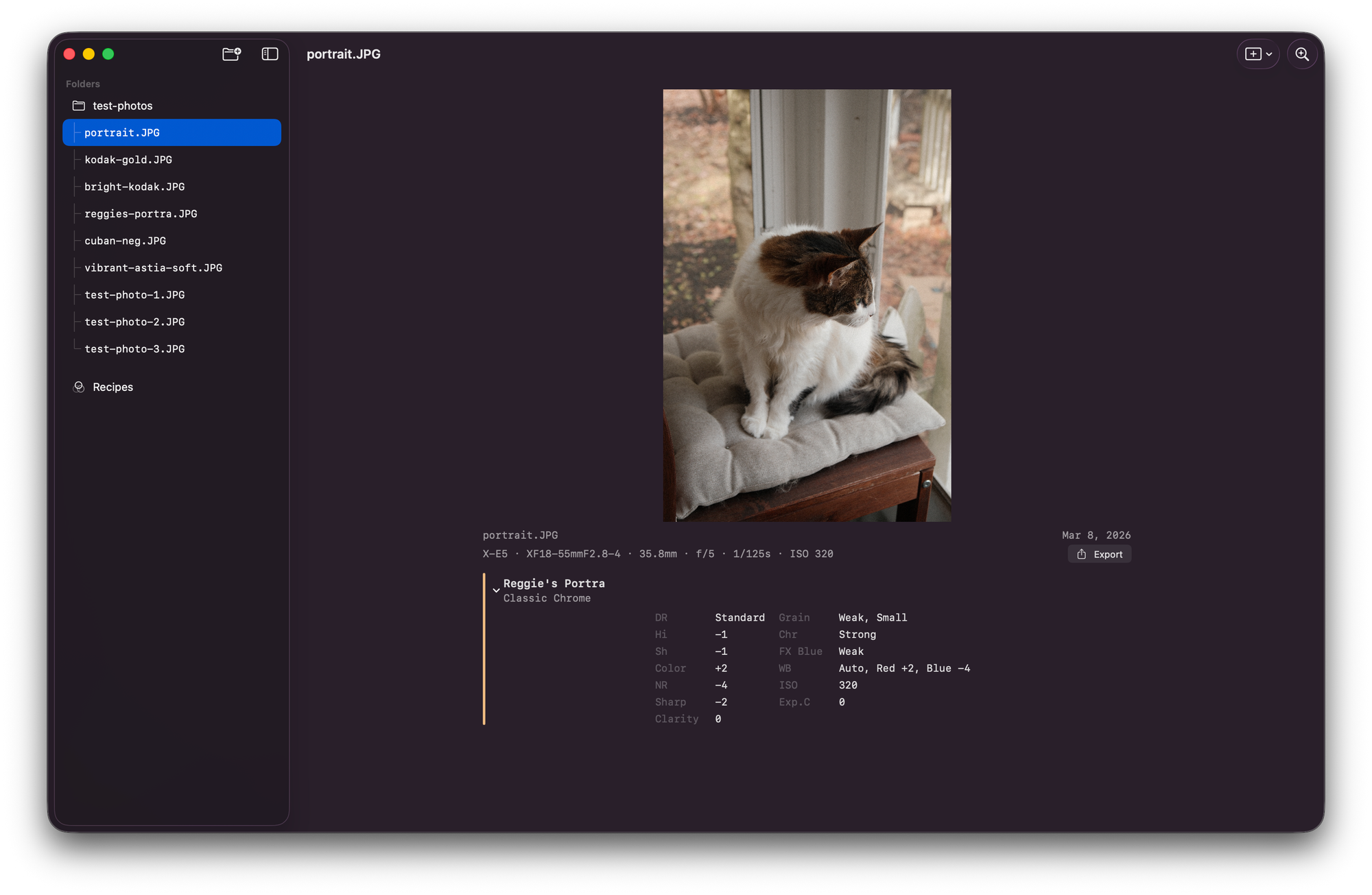
Task: Select test-photo-1.JPG
Action: coord(134,295)
